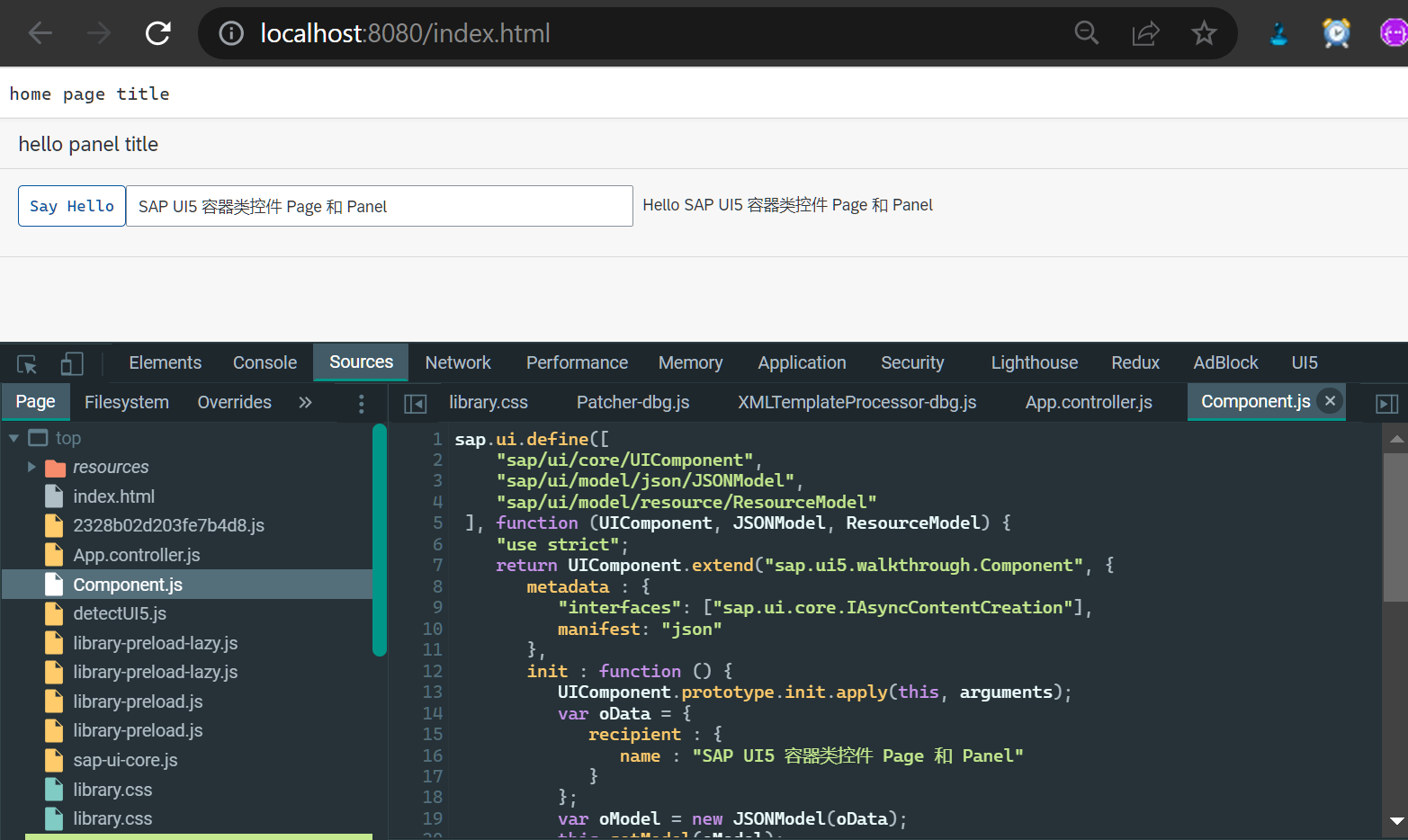Open the Application tab
The height and width of the screenshot is (840, 1408).
click(802, 362)
